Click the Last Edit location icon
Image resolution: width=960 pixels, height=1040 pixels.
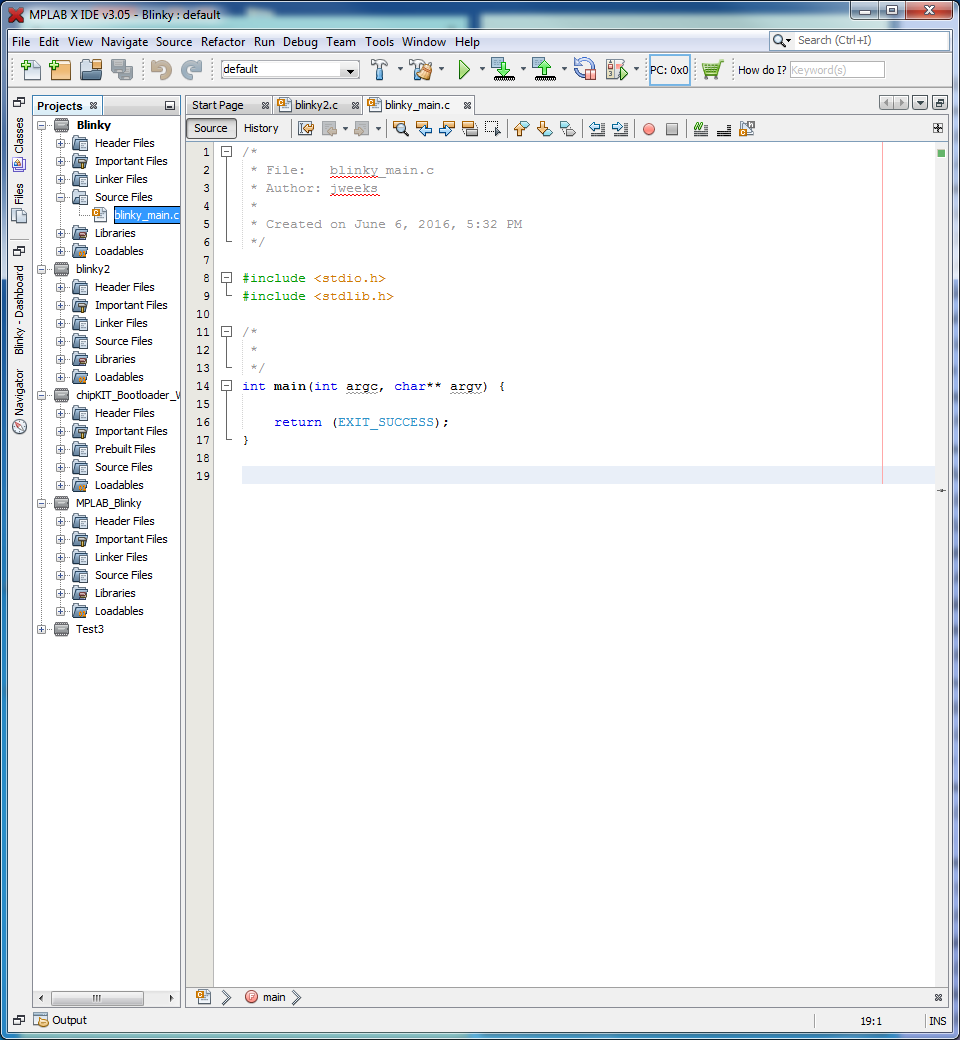pos(306,129)
